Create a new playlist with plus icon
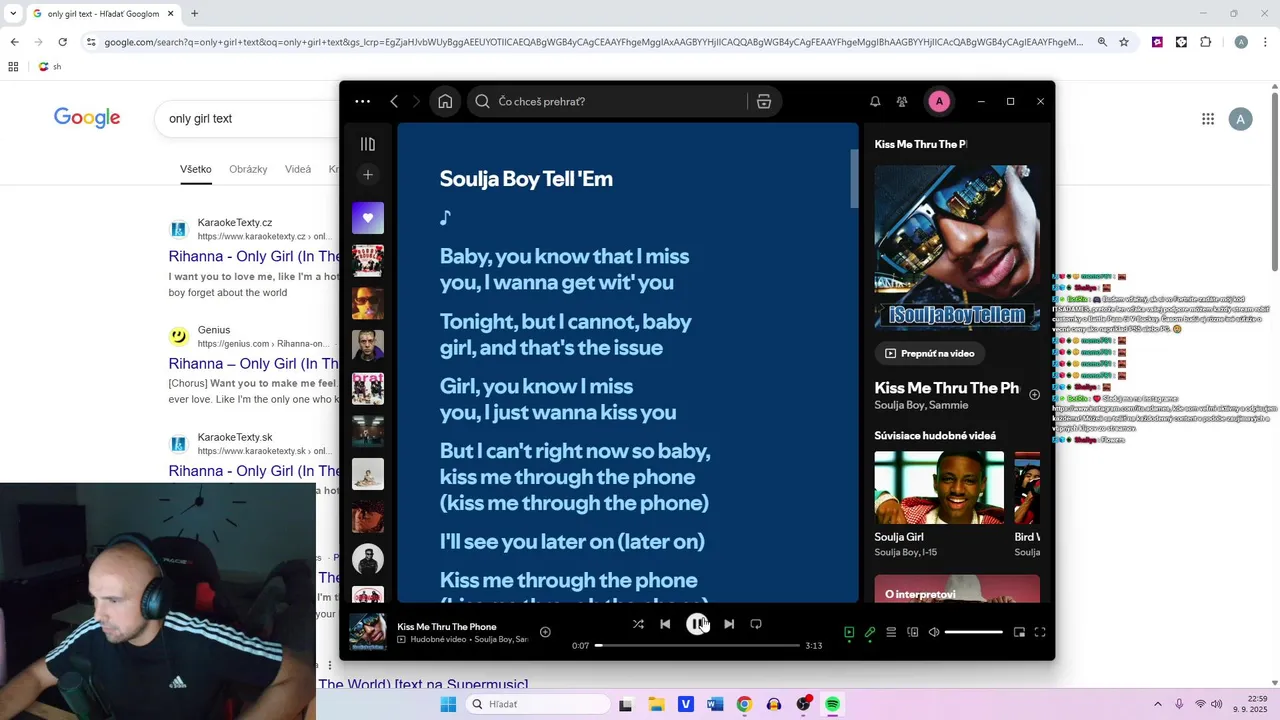This screenshot has height=720, width=1280. coord(368,175)
